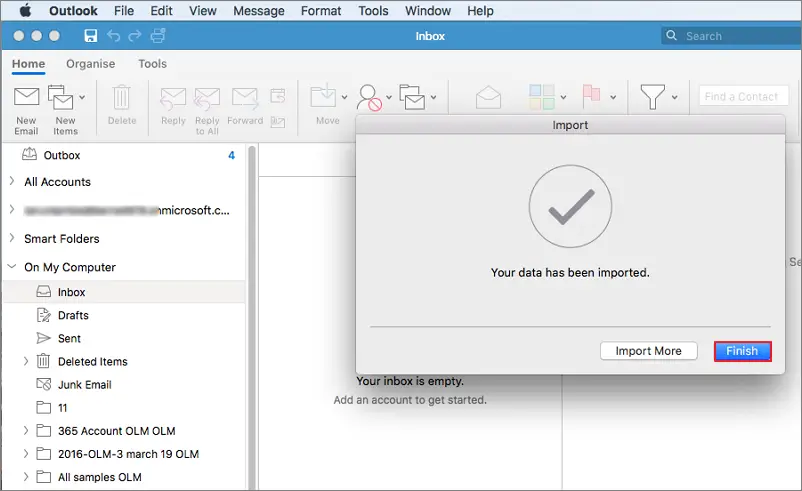Open the Apple menu
Screen dimensions: 802x491
pos(25,11)
